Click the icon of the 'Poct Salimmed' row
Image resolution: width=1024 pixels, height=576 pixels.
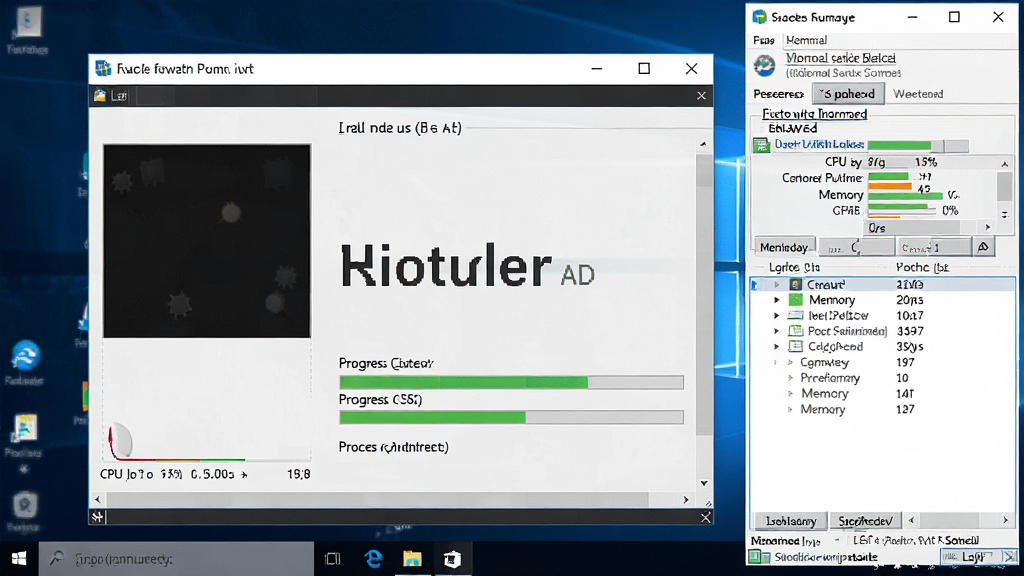pyautogui.click(x=795, y=331)
